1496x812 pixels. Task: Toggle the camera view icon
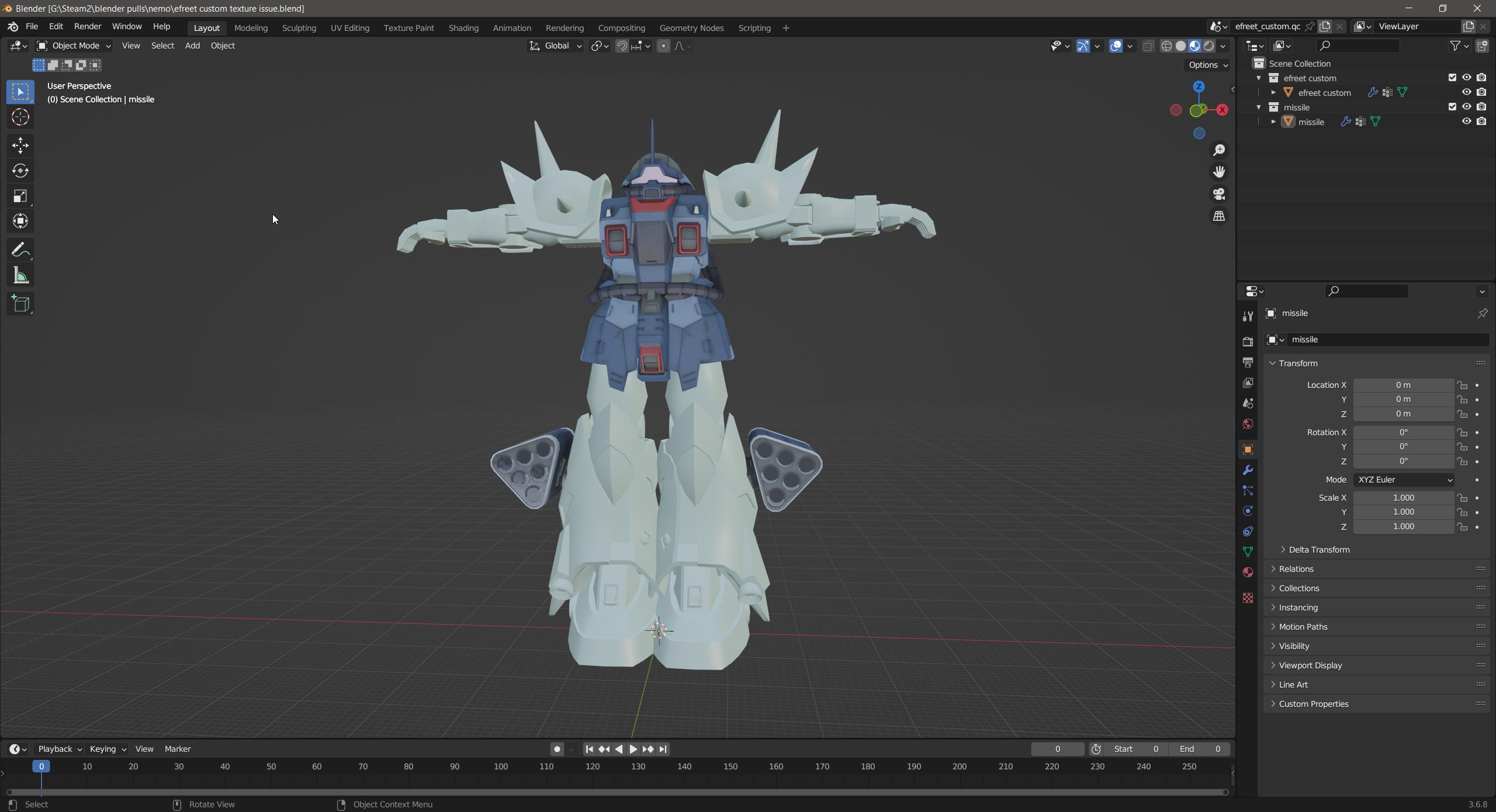tap(1219, 194)
